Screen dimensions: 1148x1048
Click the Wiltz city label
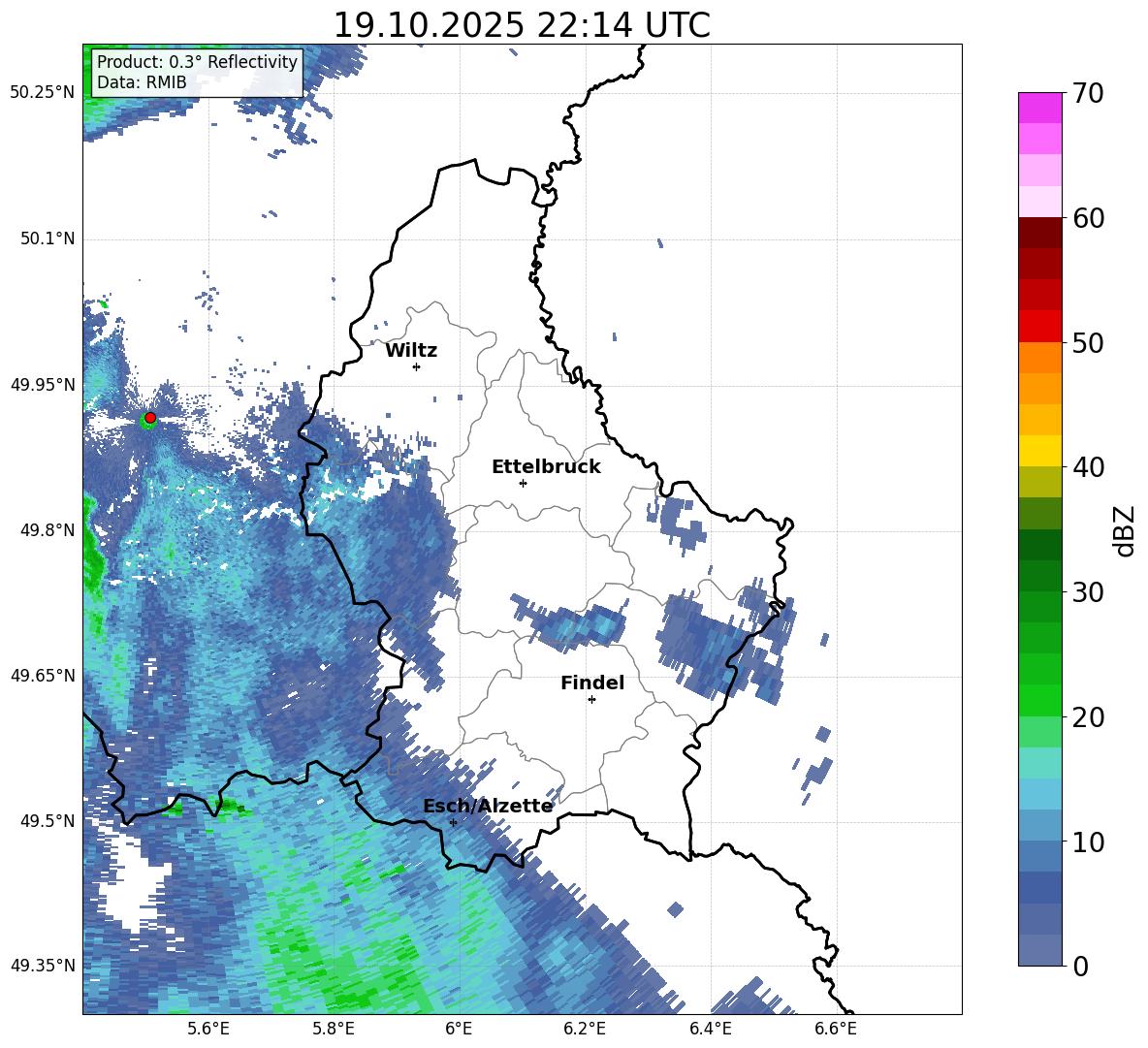(x=411, y=351)
